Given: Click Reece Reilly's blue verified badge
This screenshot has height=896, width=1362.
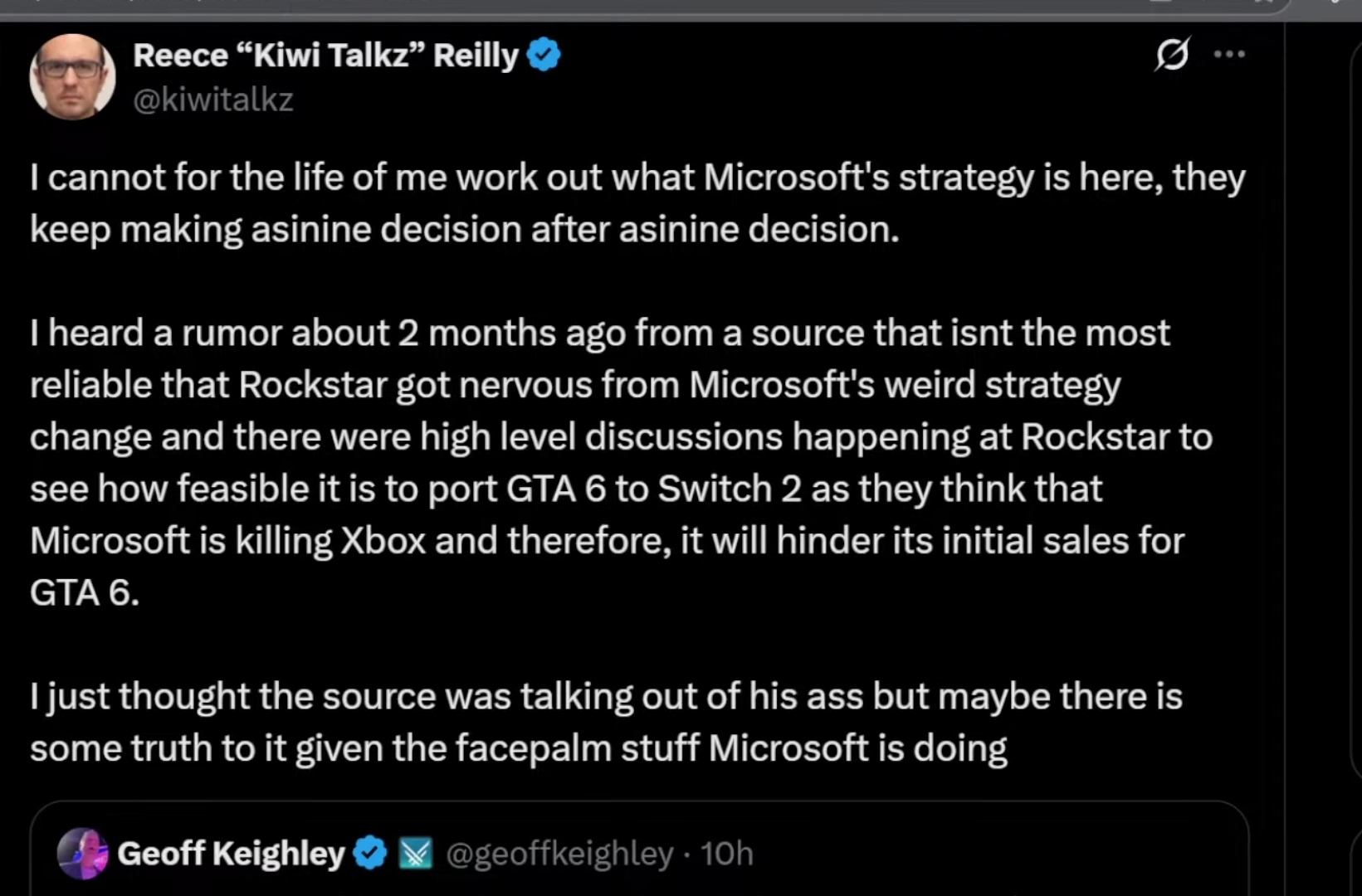Looking at the screenshot, I should pyautogui.click(x=544, y=55).
